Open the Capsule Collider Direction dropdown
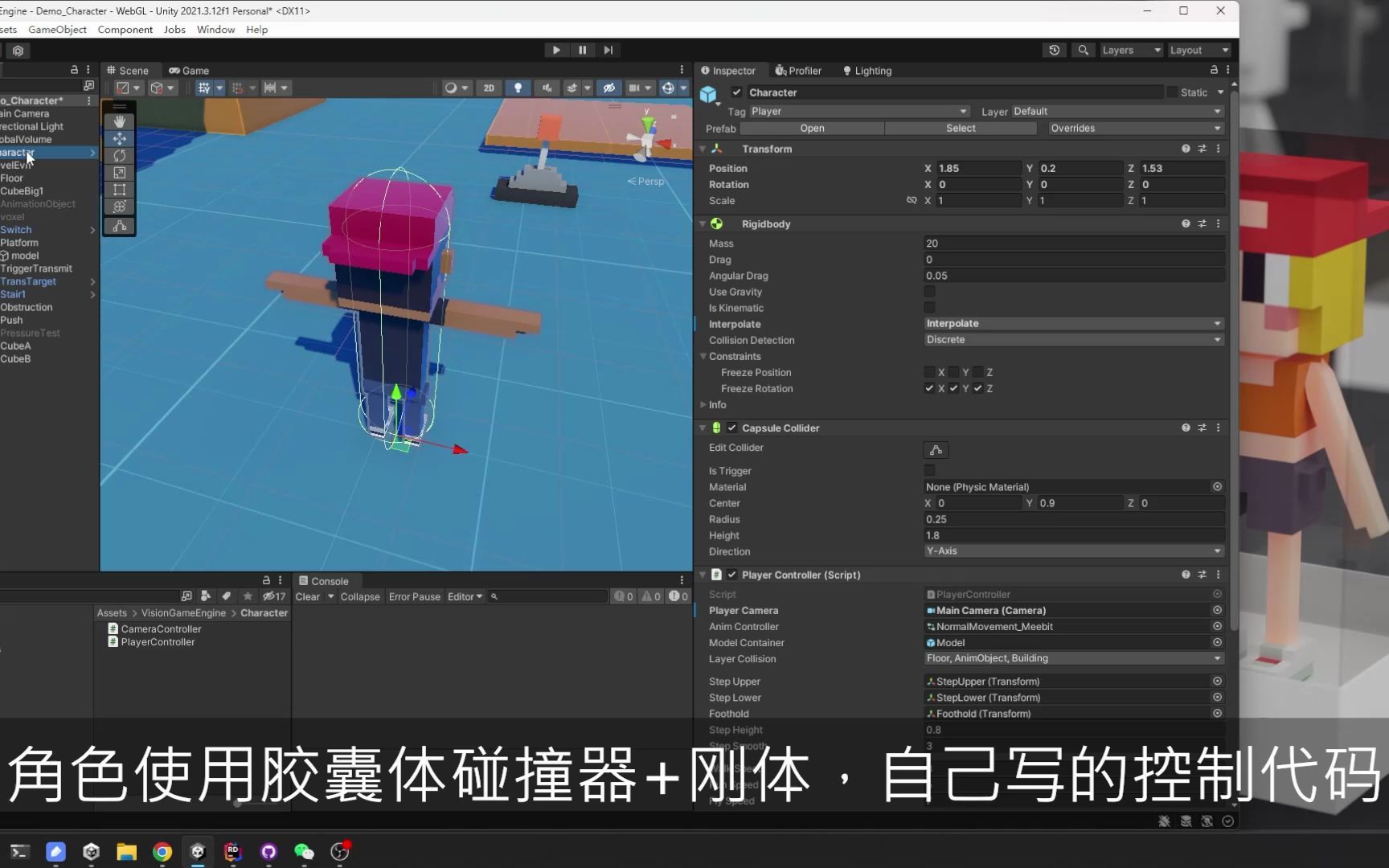The height and width of the screenshot is (868, 1389). click(1073, 551)
